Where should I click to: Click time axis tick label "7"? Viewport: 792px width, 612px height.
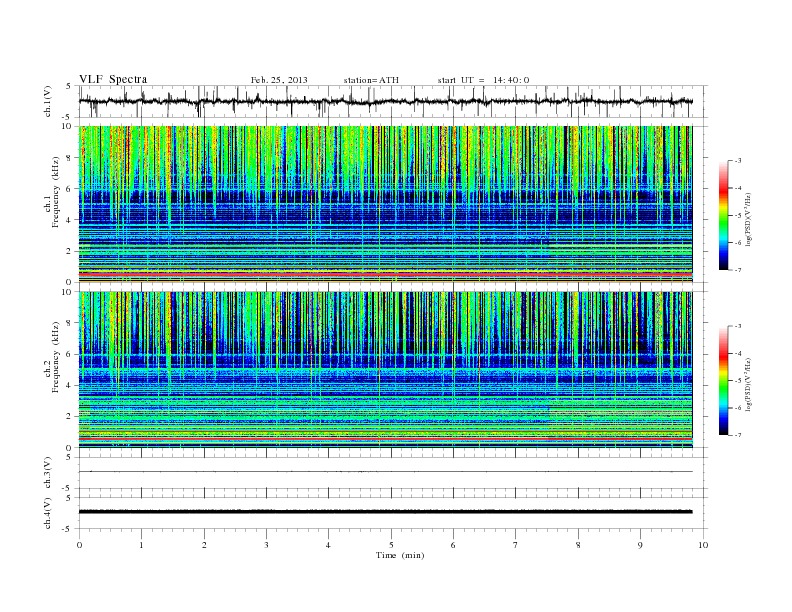(516, 545)
